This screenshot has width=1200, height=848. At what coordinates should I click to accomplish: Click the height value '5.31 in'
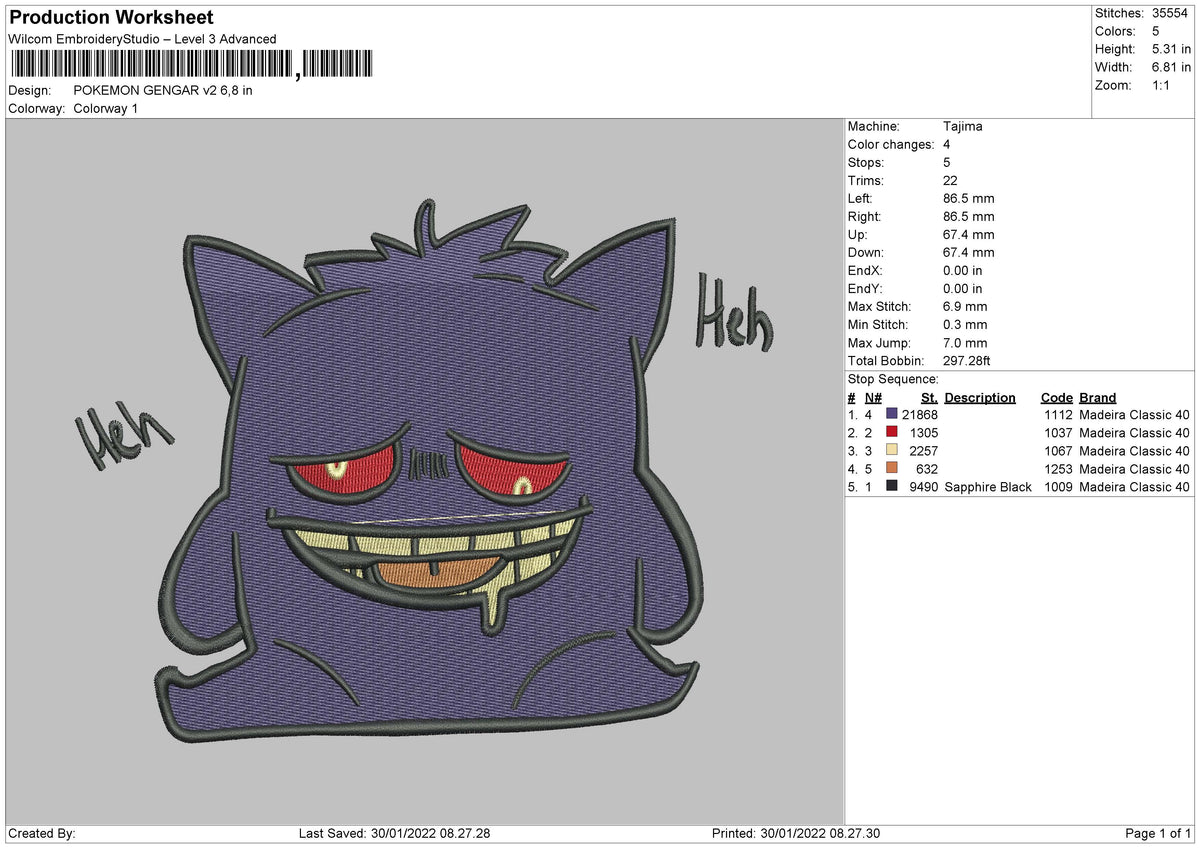pos(1172,50)
